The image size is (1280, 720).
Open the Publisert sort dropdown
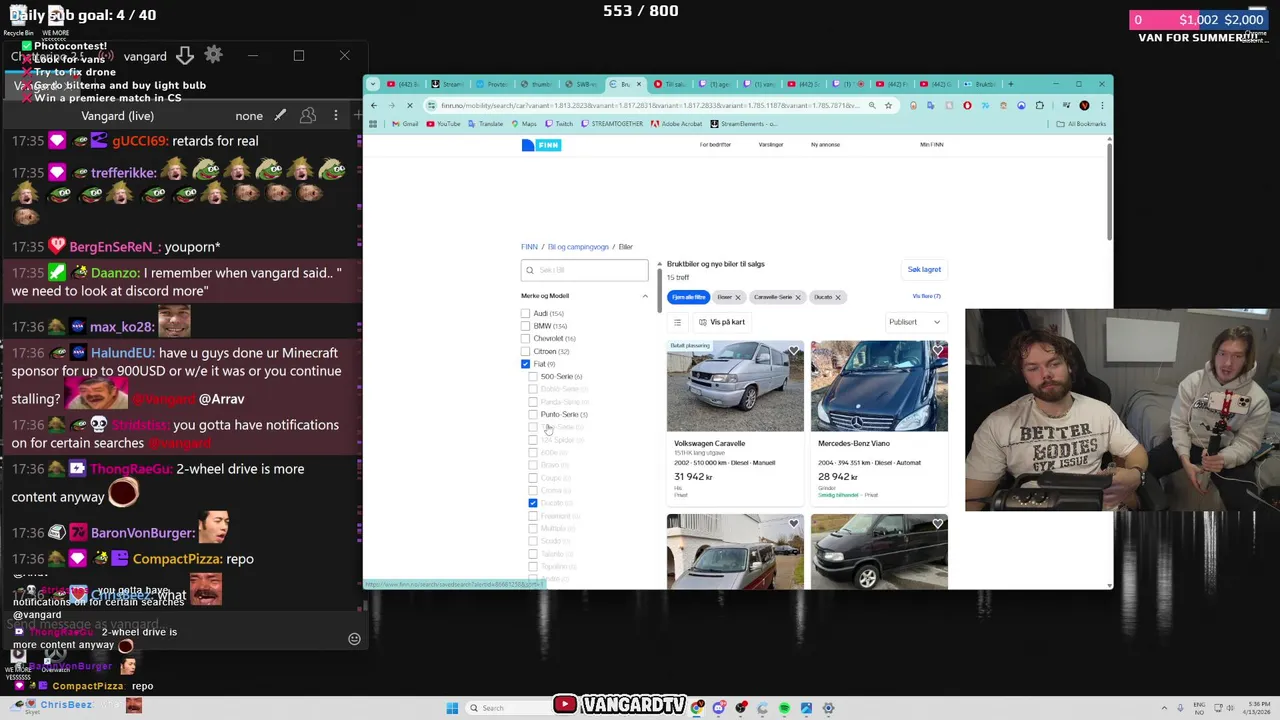(915, 322)
